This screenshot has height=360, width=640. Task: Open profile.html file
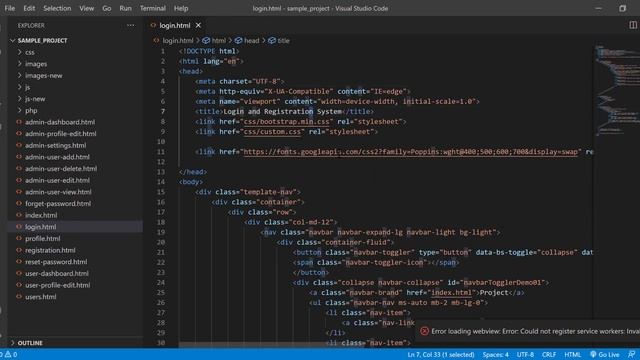(42, 238)
